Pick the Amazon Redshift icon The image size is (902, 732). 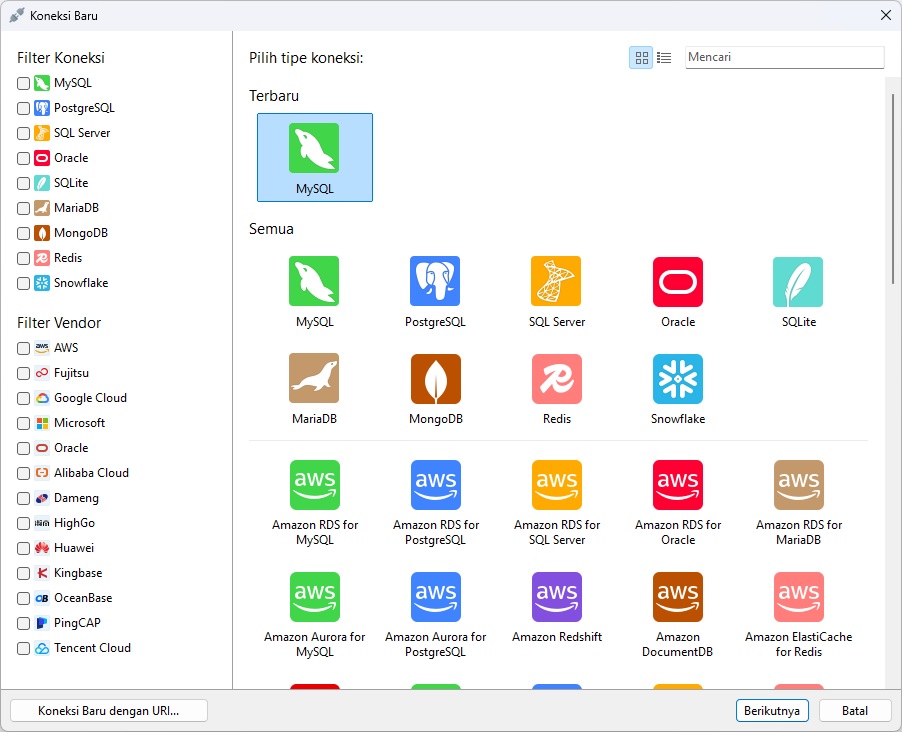tap(557, 597)
